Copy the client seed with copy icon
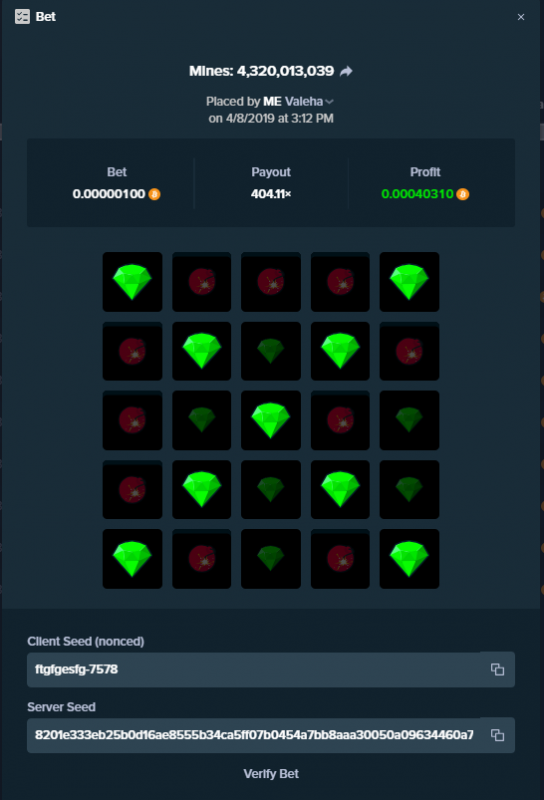This screenshot has height=800, width=544. tap(497, 669)
